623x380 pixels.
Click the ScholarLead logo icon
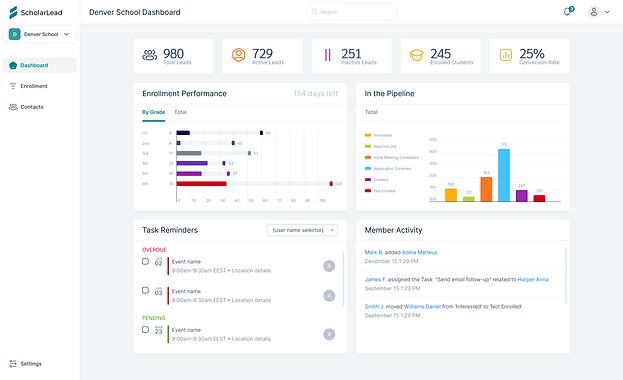(x=13, y=12)
